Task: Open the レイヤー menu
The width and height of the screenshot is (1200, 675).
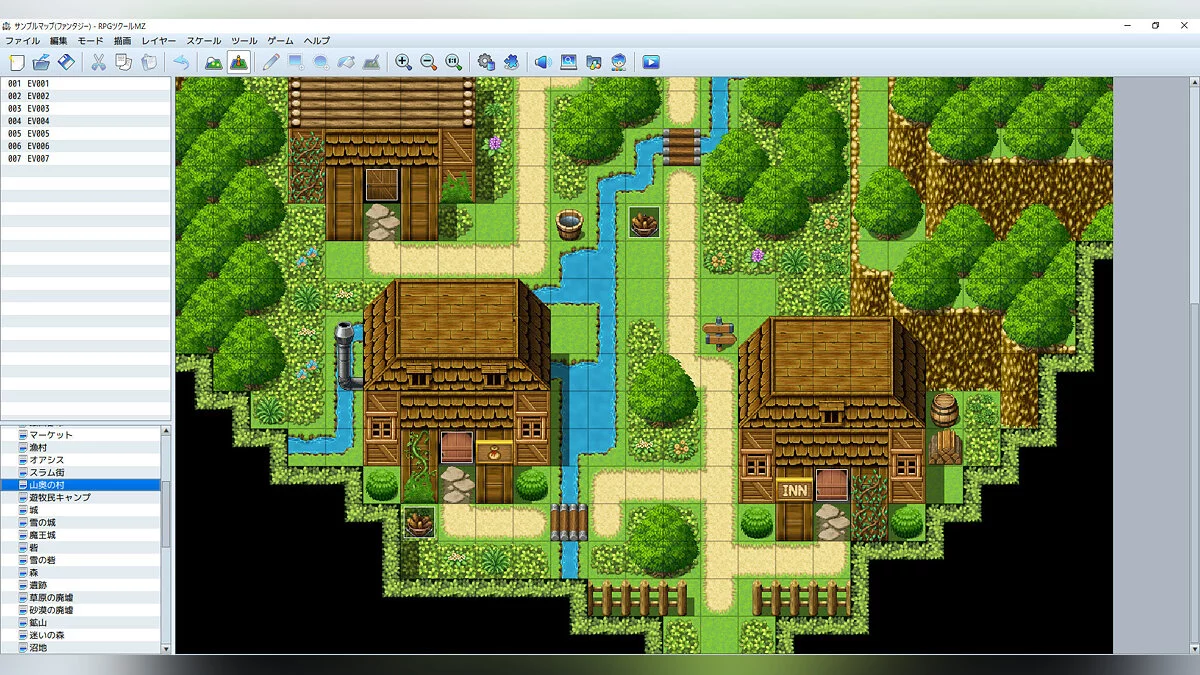Action: 159,41
